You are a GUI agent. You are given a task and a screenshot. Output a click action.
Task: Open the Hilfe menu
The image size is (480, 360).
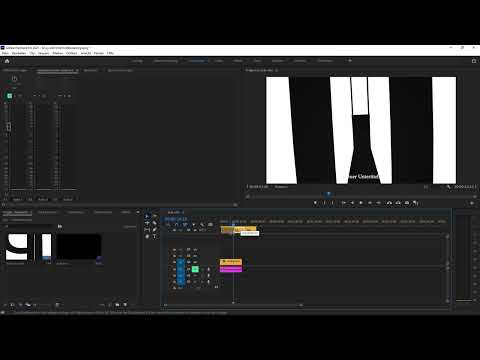click(110, 53)
